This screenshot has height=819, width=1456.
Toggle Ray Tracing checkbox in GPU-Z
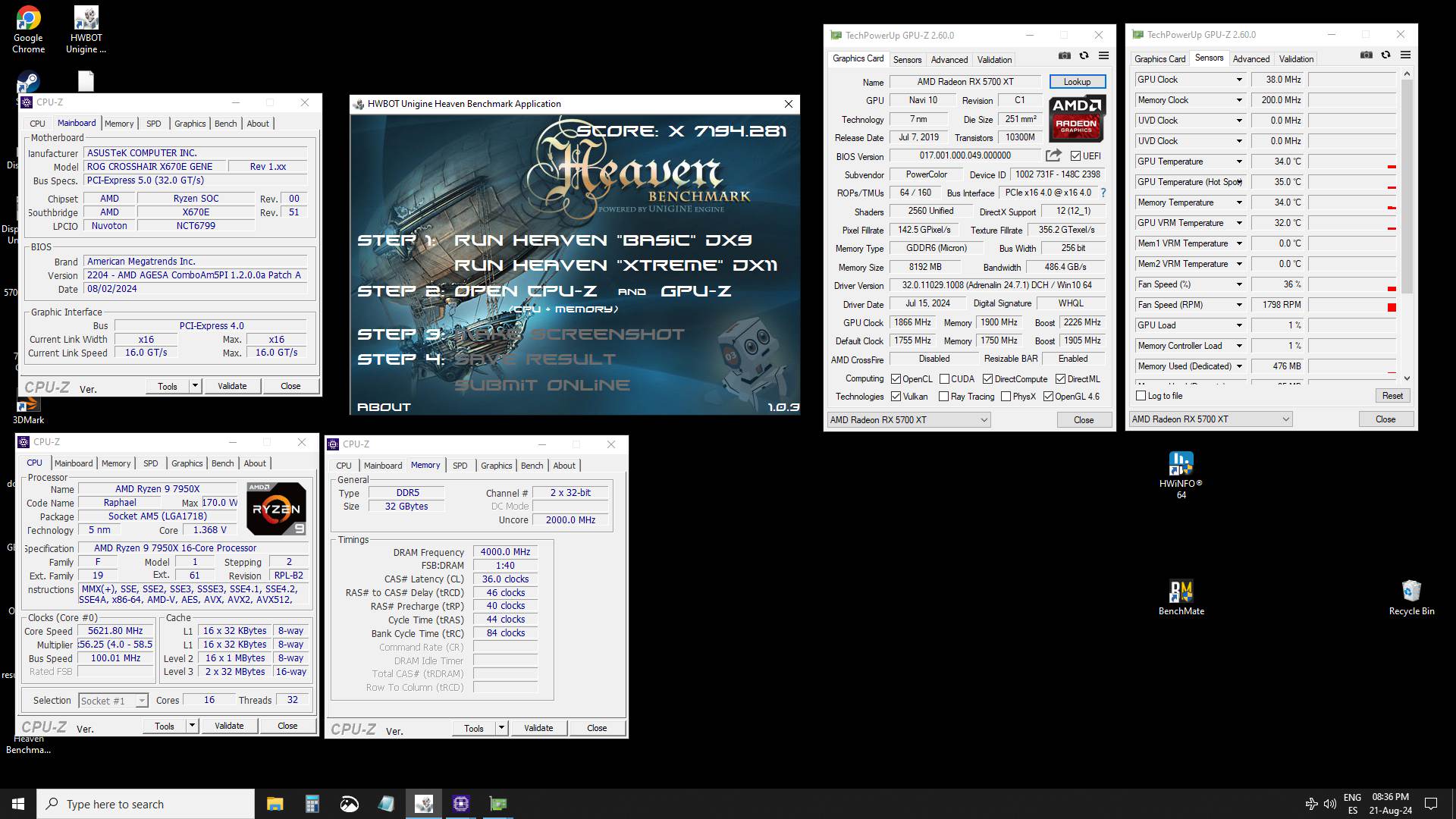[943, 397]
